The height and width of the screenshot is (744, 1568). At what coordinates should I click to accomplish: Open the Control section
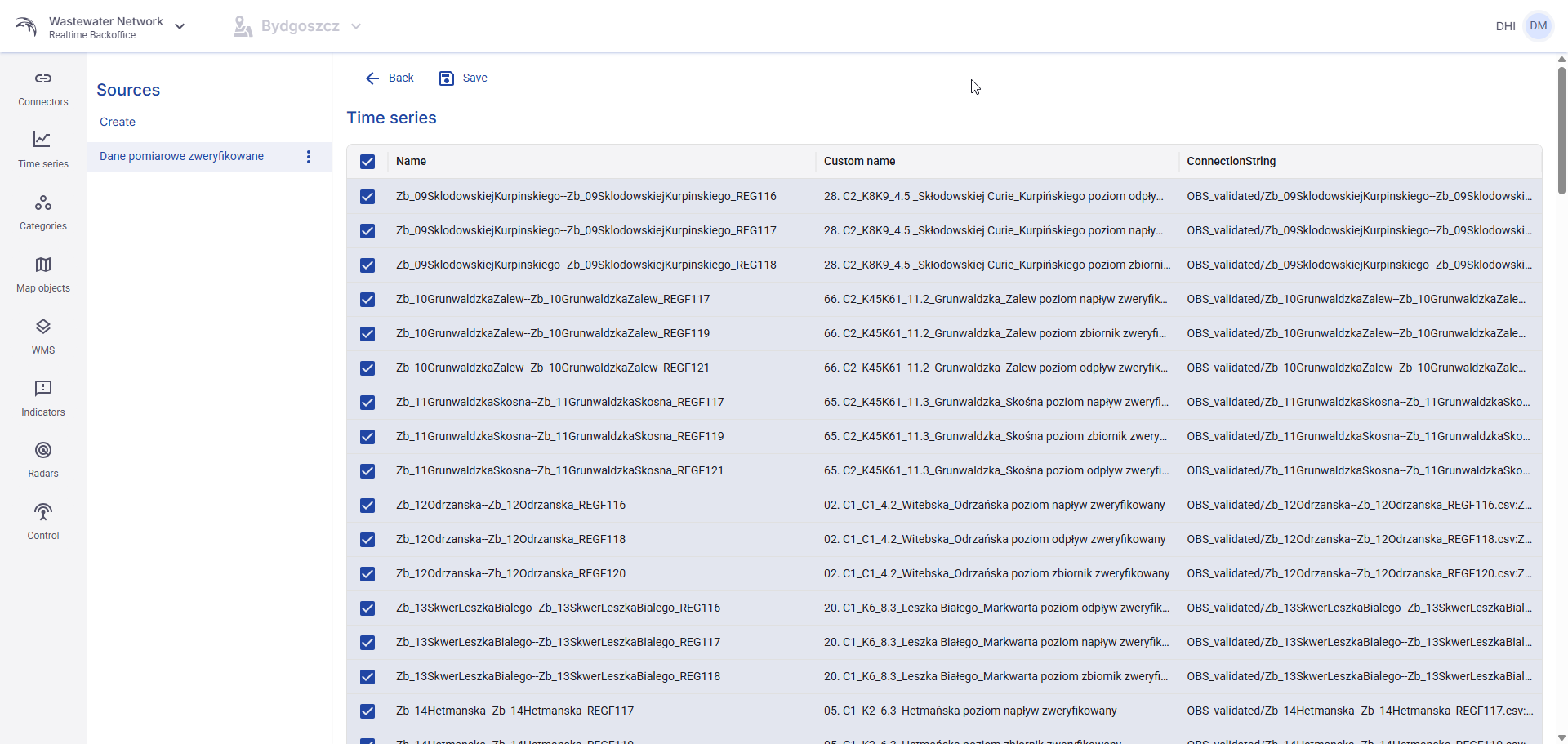point(43,522)
